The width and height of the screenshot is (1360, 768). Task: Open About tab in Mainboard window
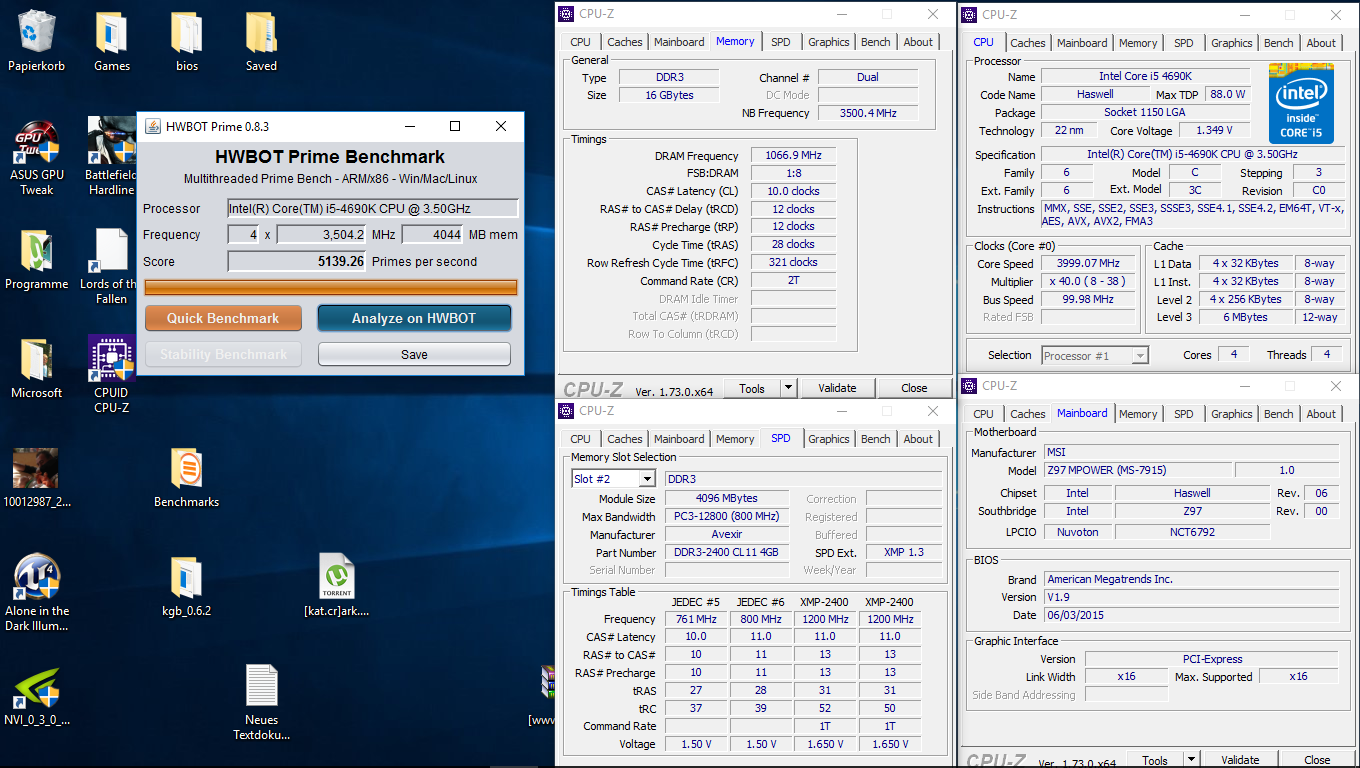(1321, 414)
